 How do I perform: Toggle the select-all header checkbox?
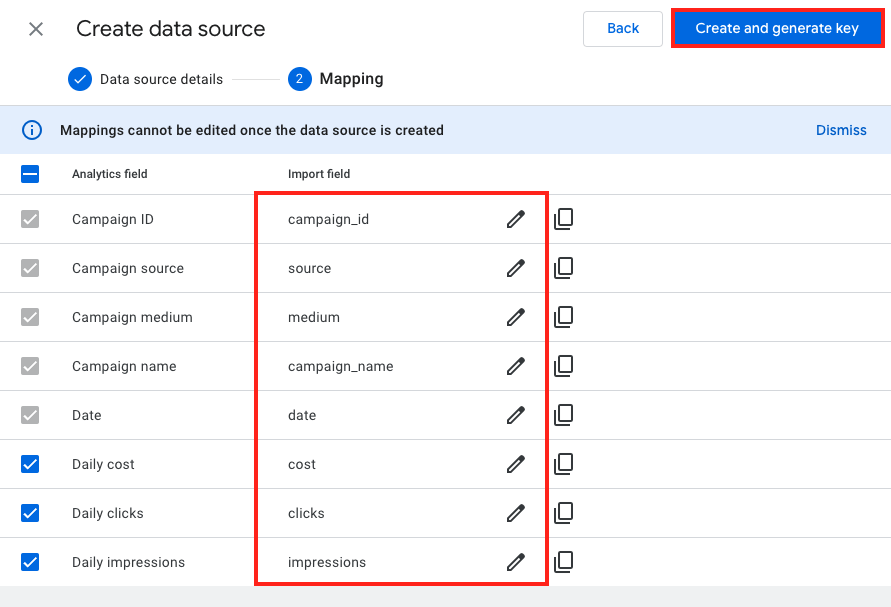tap(30, 174)
